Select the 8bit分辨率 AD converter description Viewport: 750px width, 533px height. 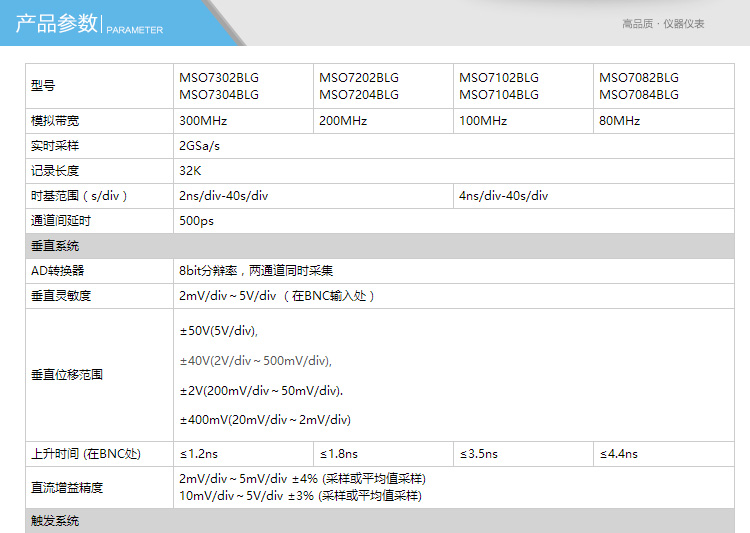tap(255, 270)
